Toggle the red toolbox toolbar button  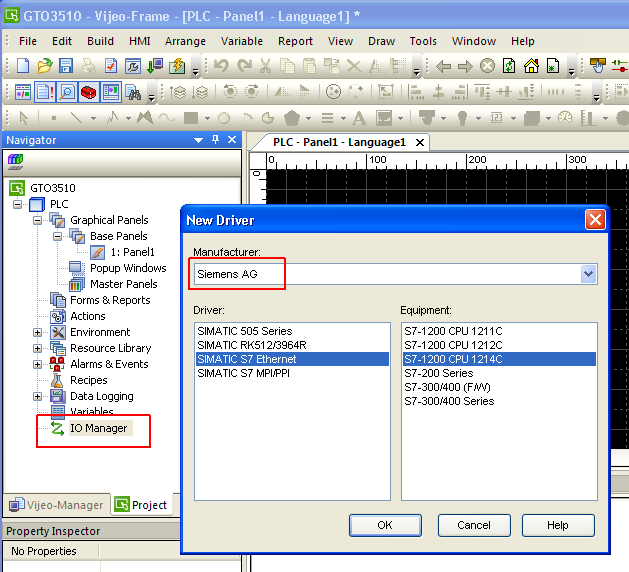click(x=88, y=92)
